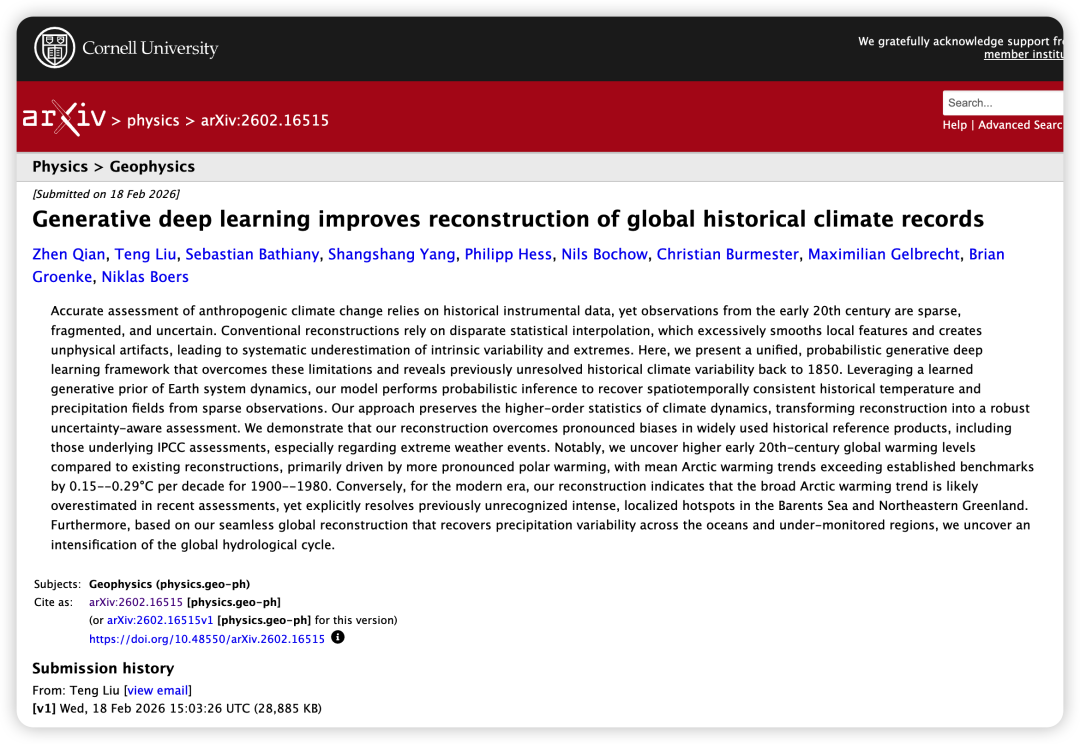Open the arXiv:2602.16515 breadcrumb link
The width and height of the screenshot is (1080, 744).
265,120
